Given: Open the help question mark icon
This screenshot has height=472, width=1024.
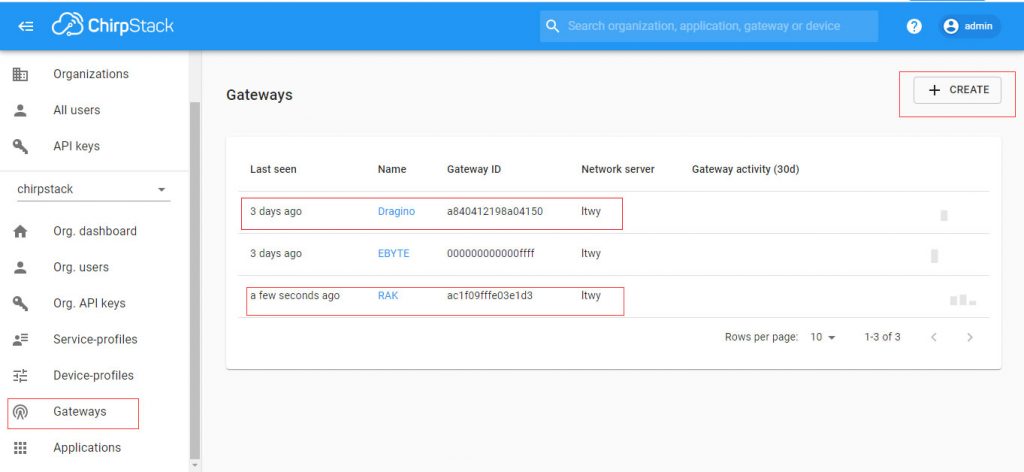Looking at the screenshot, I should [x=914, y=26].
